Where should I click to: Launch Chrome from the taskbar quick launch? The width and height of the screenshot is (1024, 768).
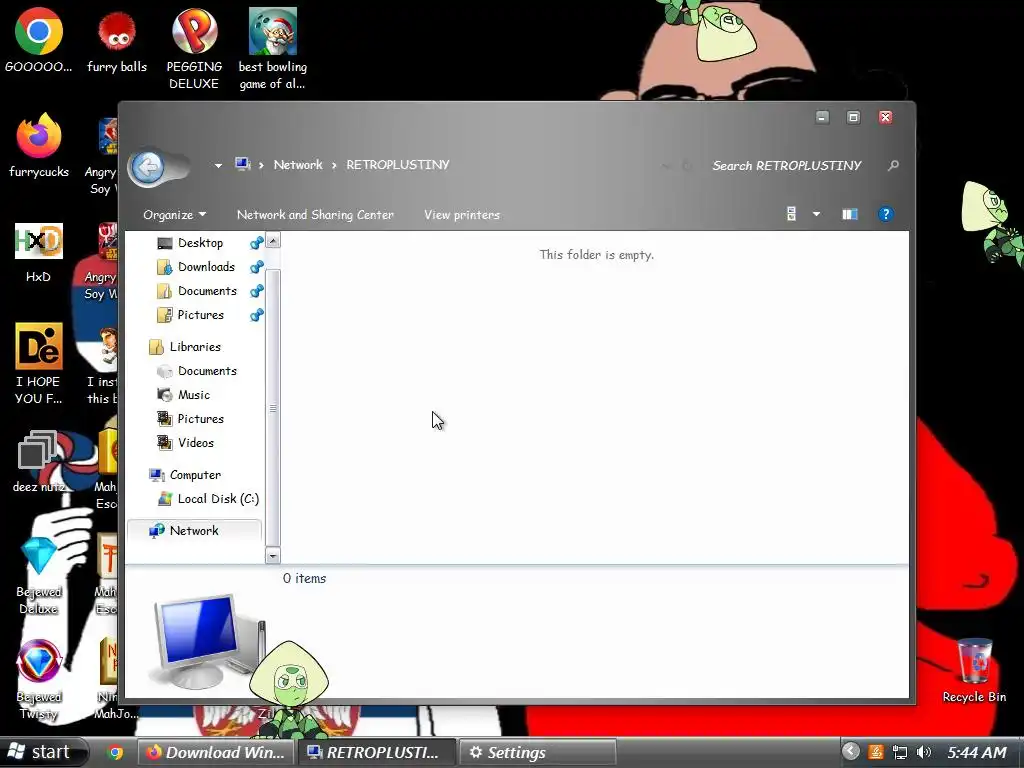click(115, 752)
